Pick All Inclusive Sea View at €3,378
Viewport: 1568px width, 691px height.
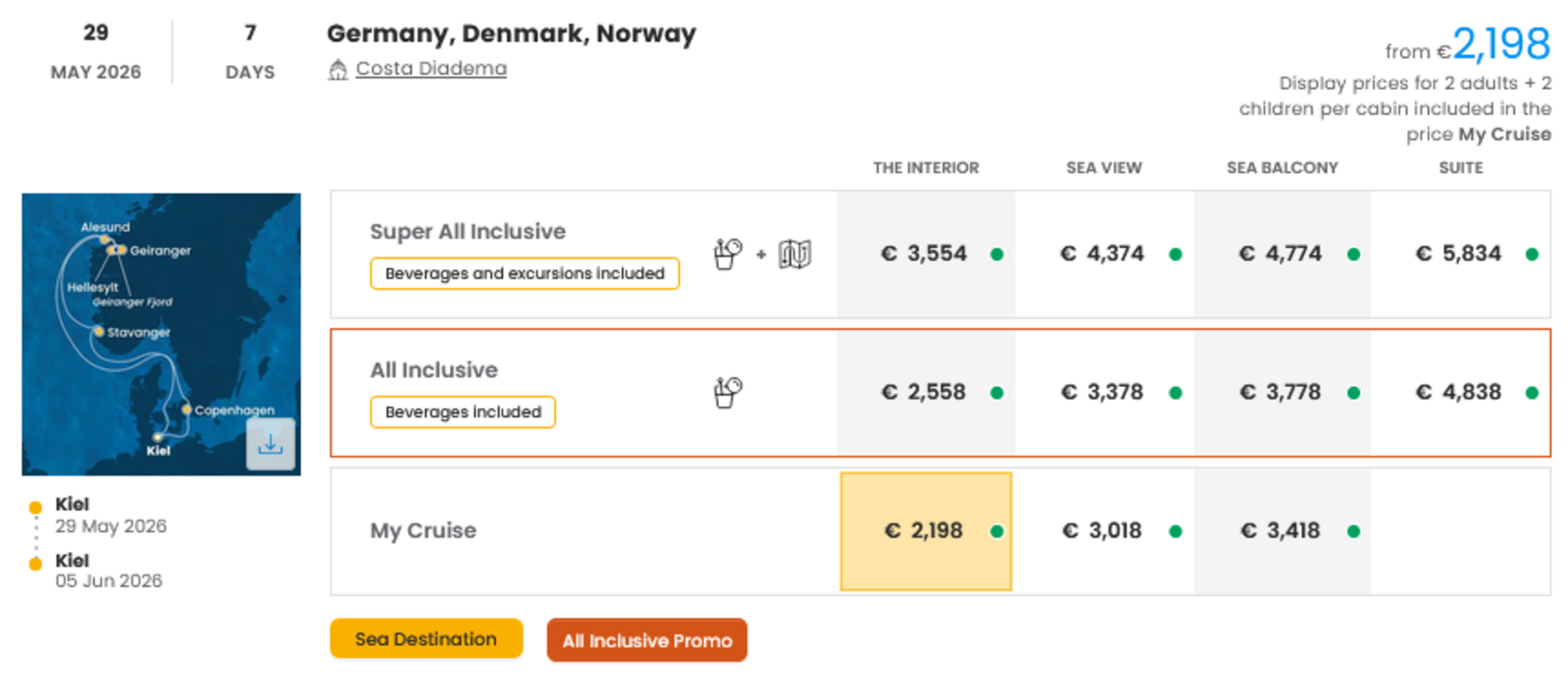(1103, 392)
